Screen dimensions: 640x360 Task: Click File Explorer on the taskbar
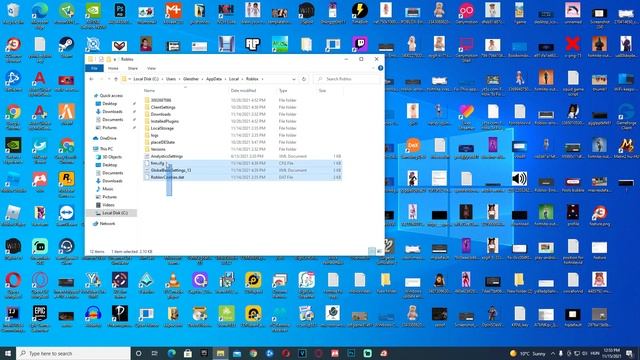220,353
